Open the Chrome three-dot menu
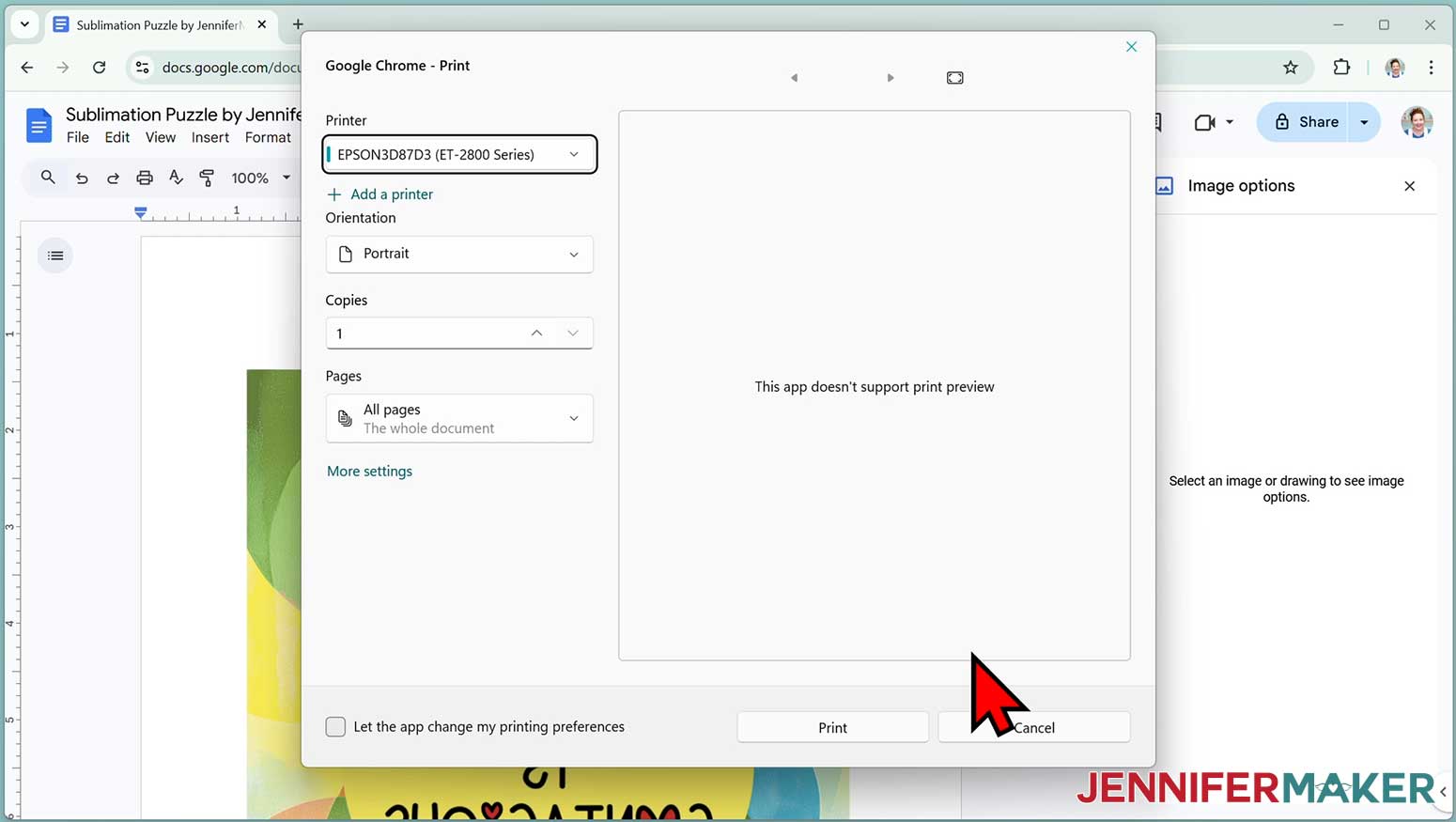1456x822 pixels. tap(1431, 67)
